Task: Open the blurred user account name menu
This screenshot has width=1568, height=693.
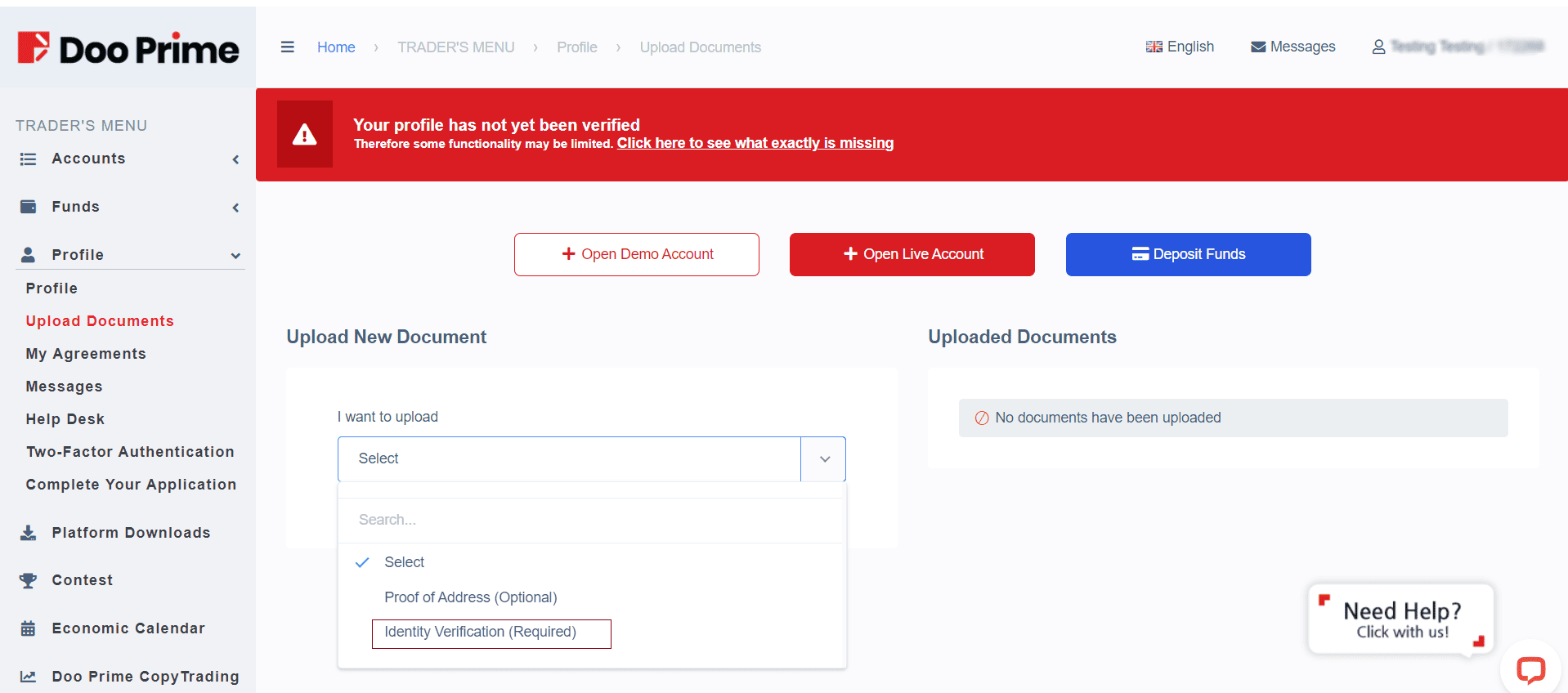Action: (x=1467, y=47)
